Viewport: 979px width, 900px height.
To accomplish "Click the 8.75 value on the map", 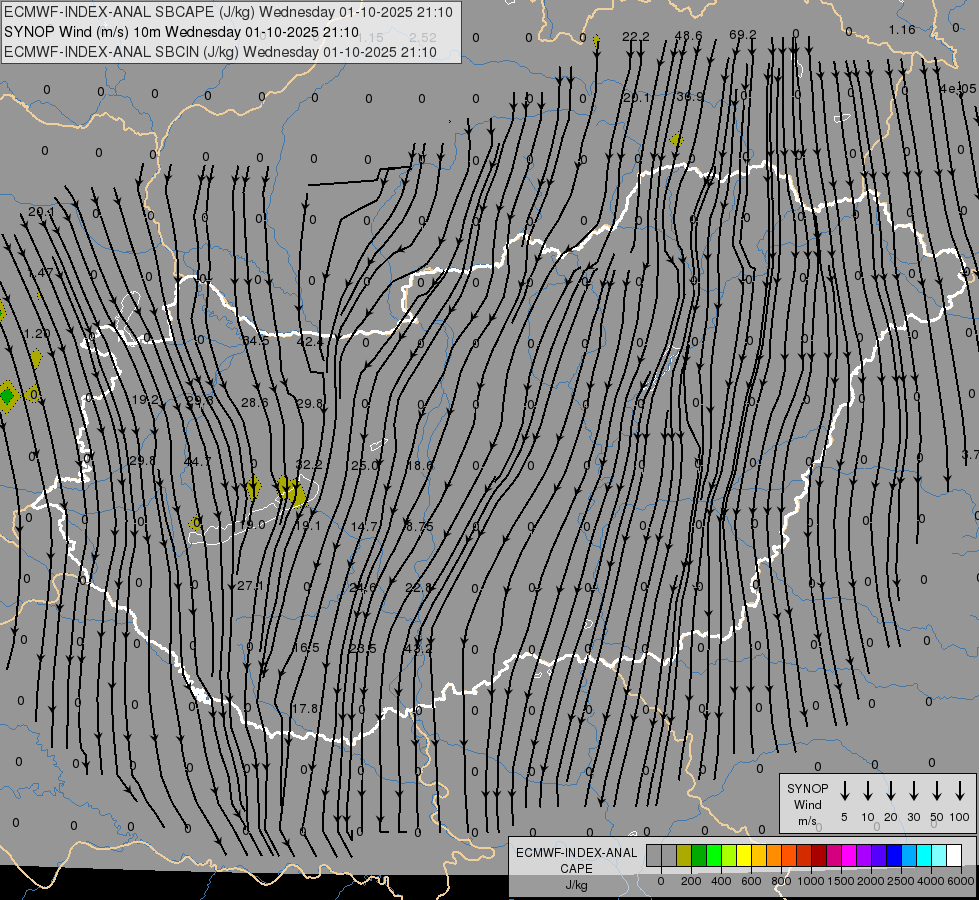I will coord(419,527).
